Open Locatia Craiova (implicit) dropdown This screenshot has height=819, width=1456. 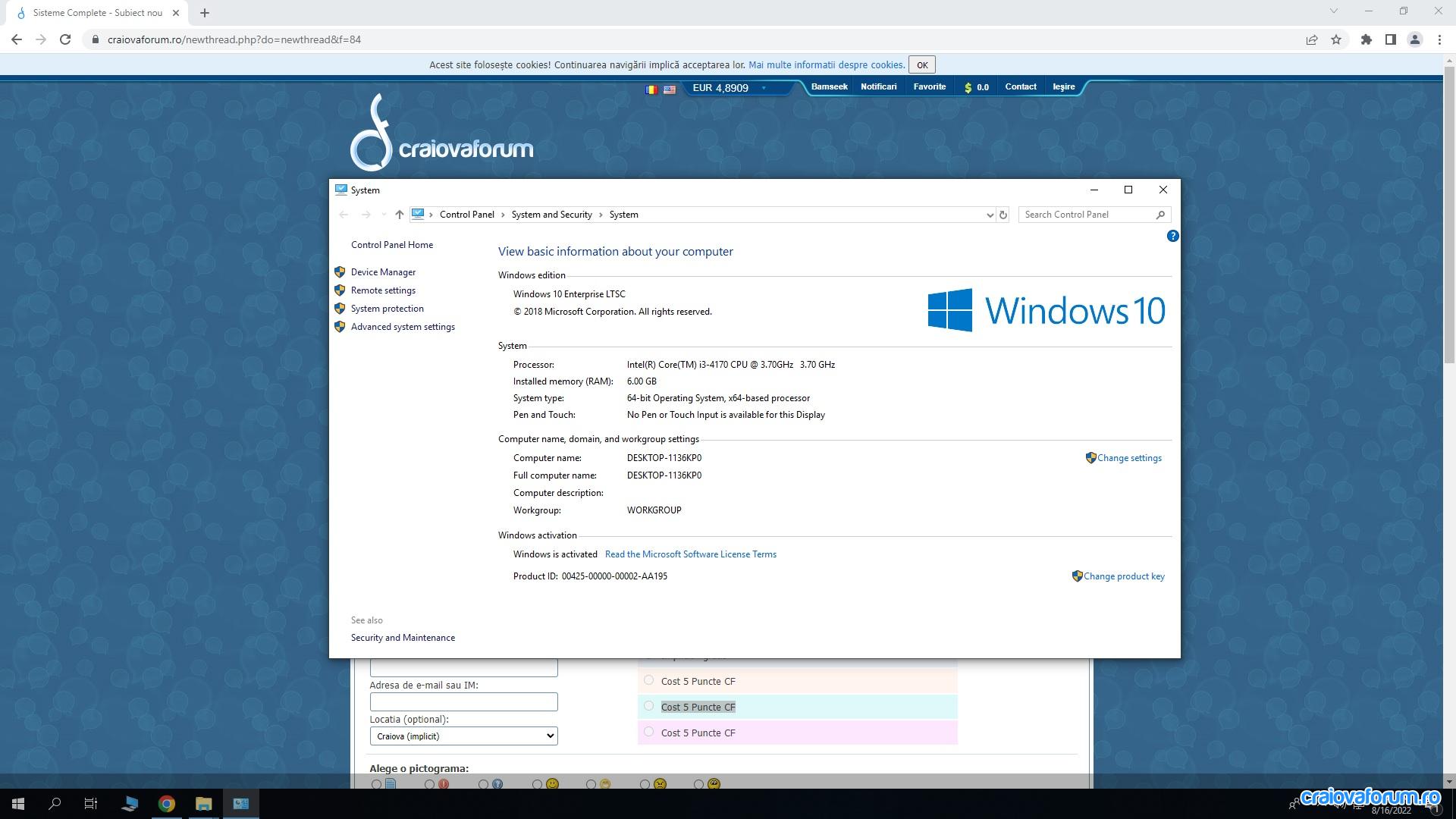(463, 736)
